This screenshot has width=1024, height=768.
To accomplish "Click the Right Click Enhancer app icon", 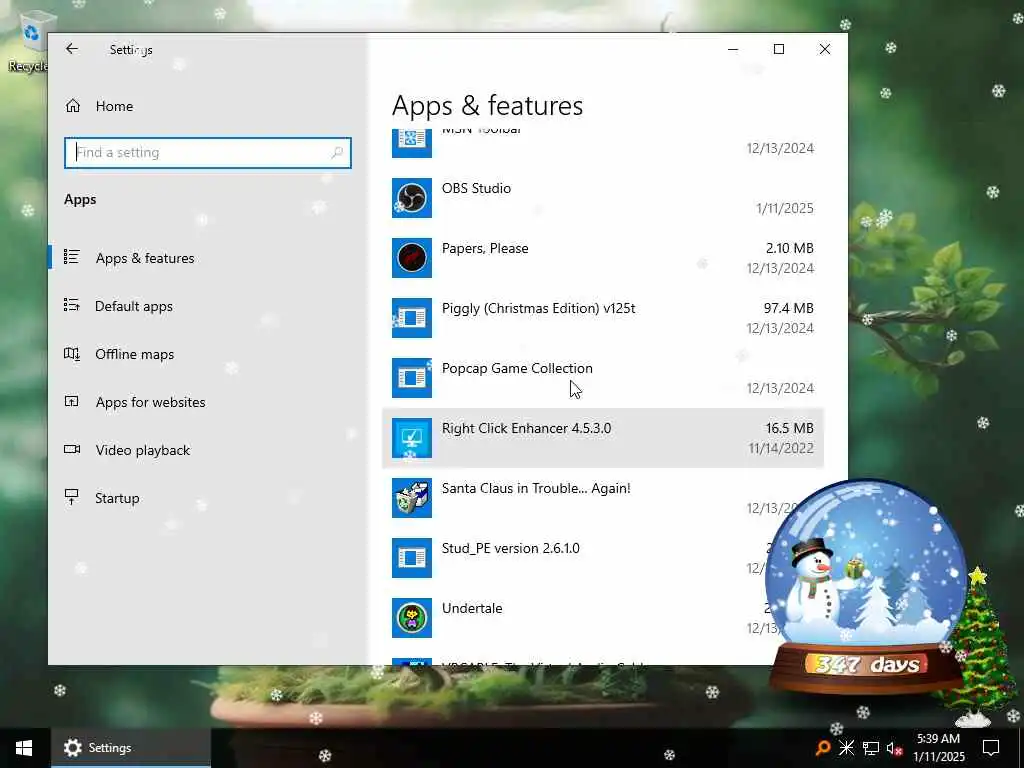I will pyautogui.click(x=411, y=438).
